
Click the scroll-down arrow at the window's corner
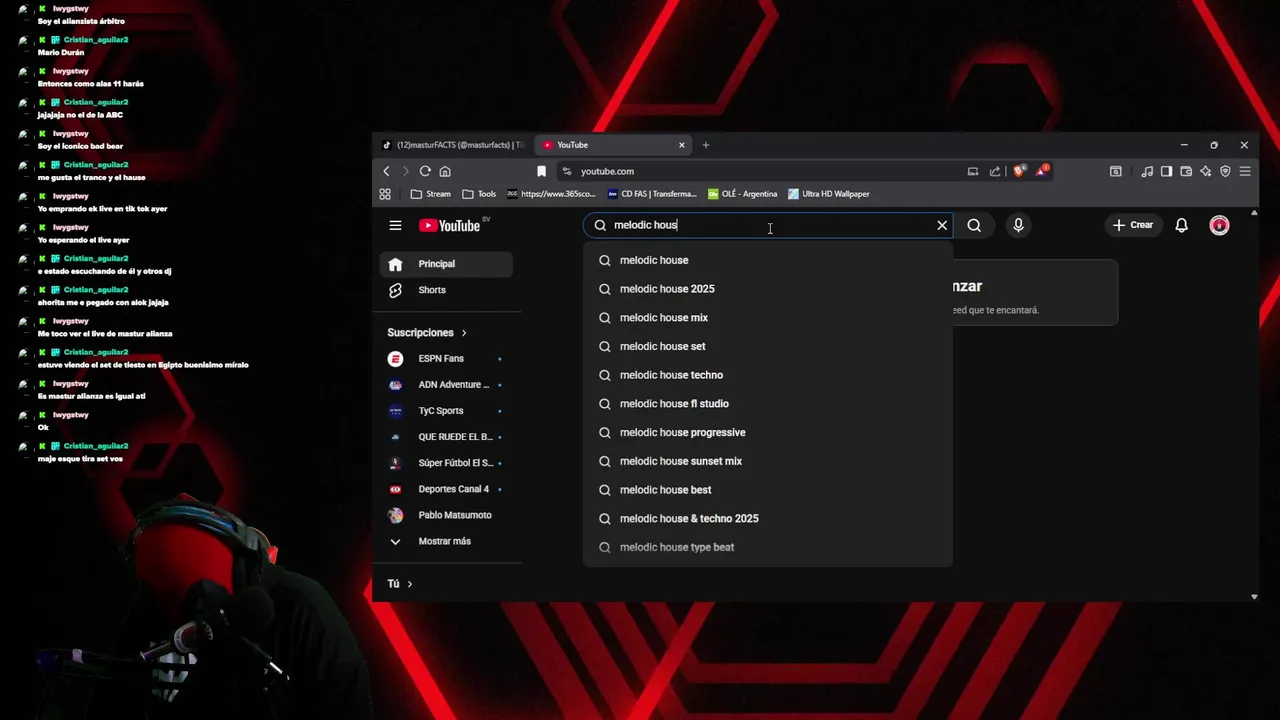(1254, 597)
